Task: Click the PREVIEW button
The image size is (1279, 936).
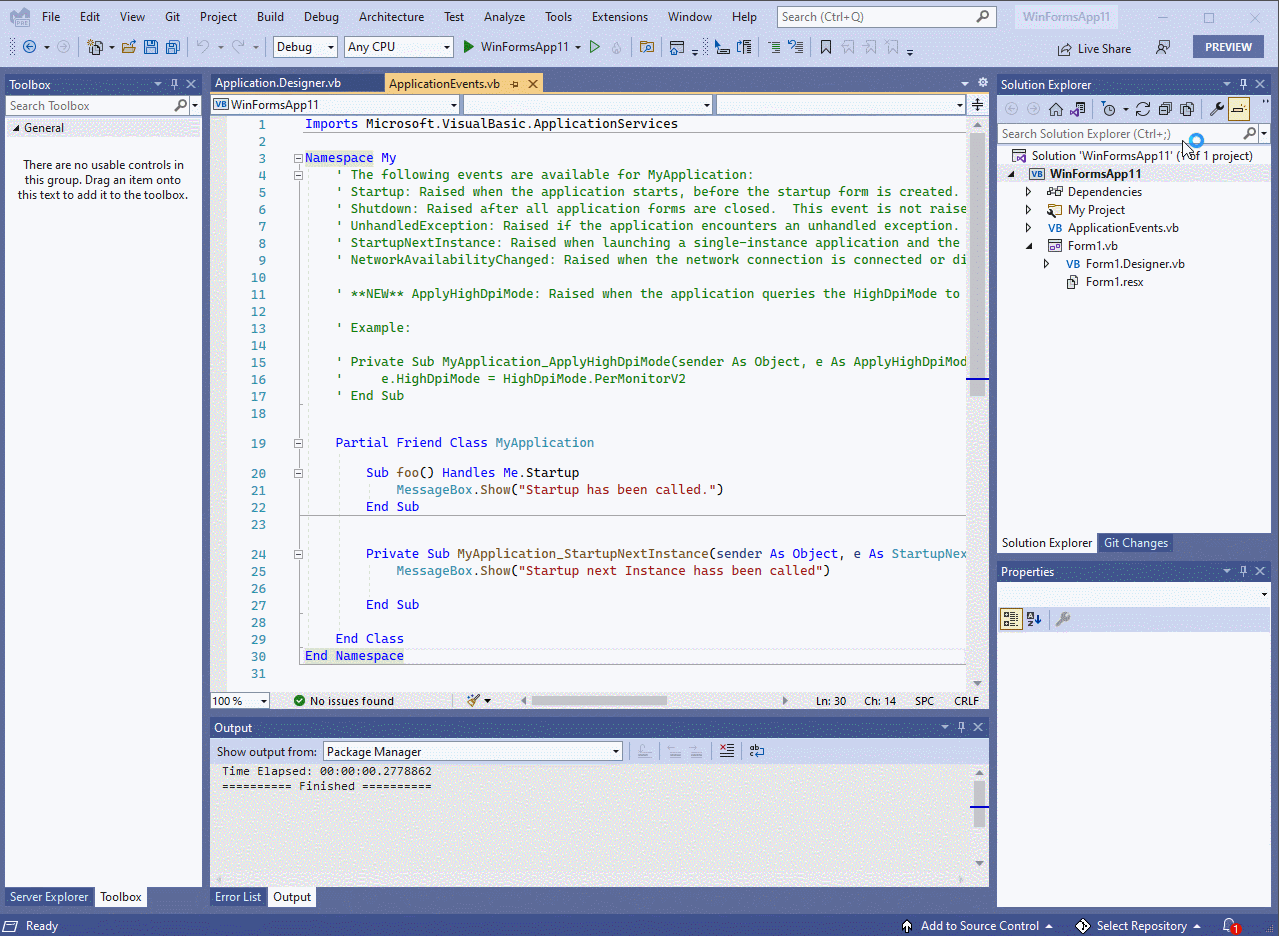Action: click(x=1228, y=46)
